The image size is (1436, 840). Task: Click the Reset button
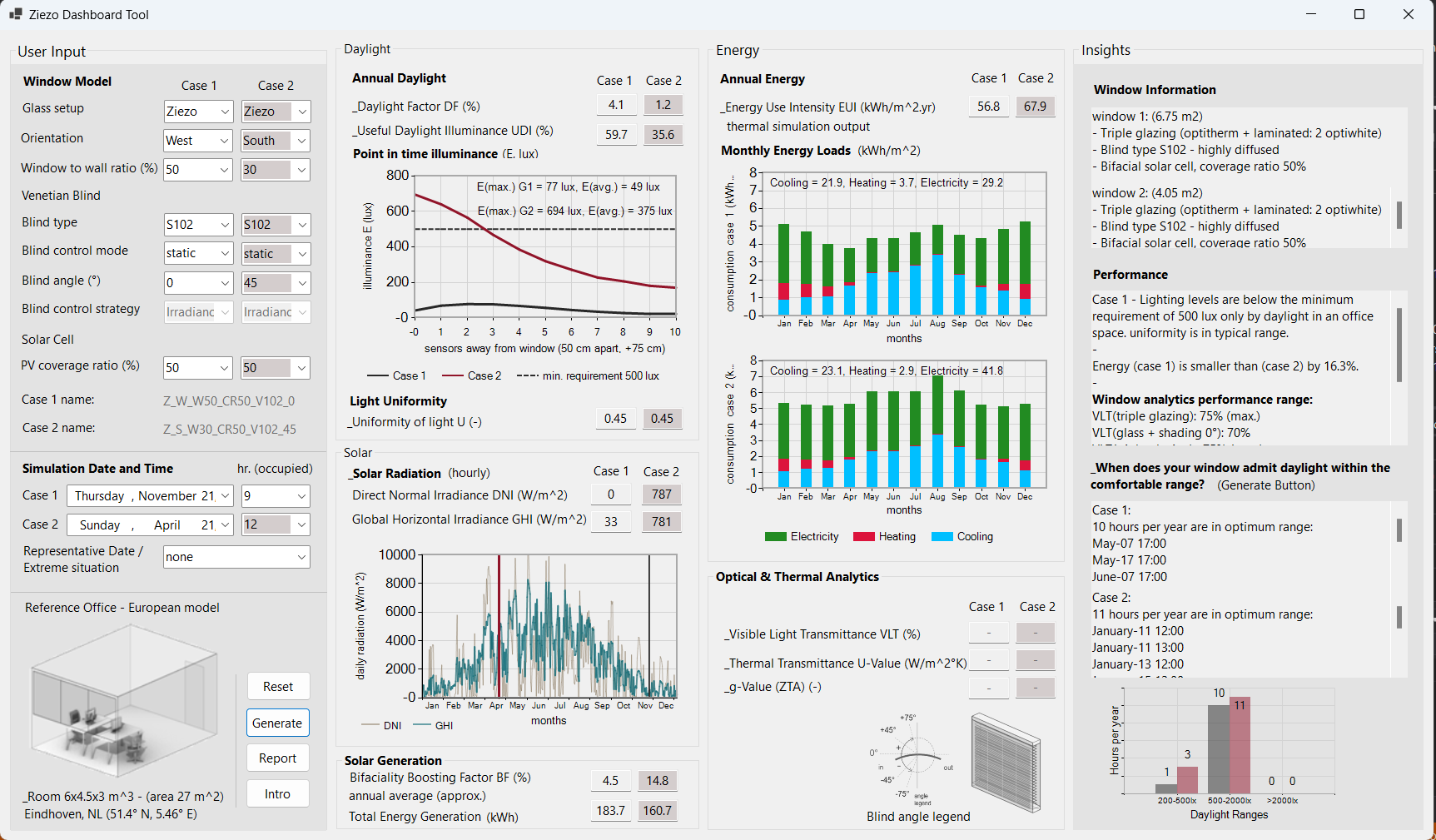pos(278,687)
